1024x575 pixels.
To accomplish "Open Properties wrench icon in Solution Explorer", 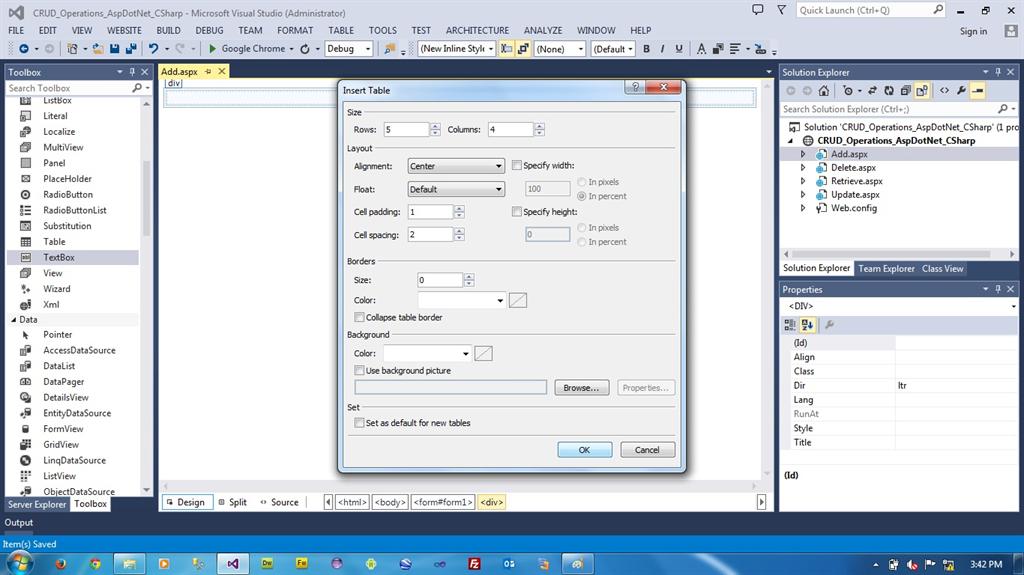I will (x=961, y=90).
